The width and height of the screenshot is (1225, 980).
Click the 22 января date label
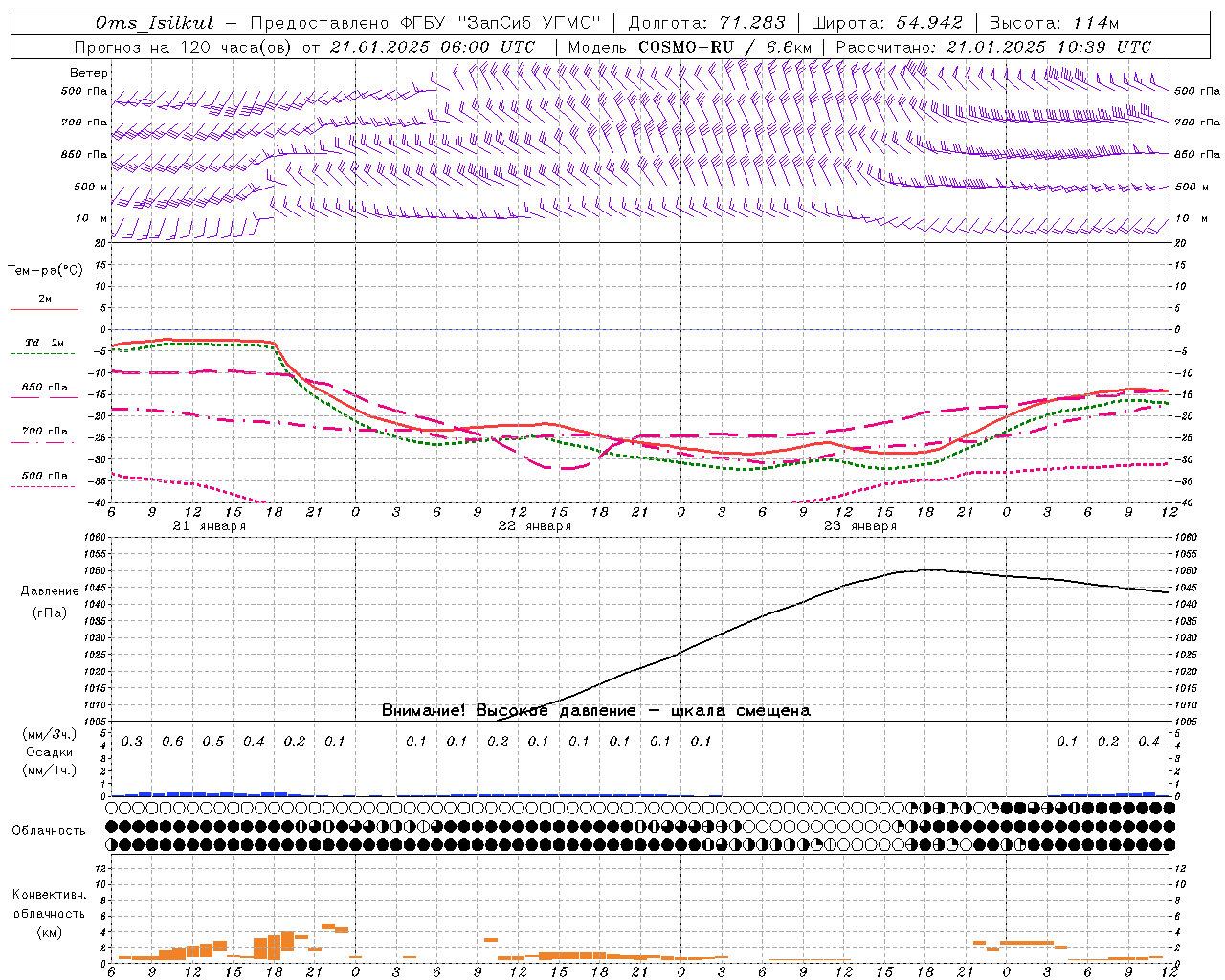click(x=534, y=526)
